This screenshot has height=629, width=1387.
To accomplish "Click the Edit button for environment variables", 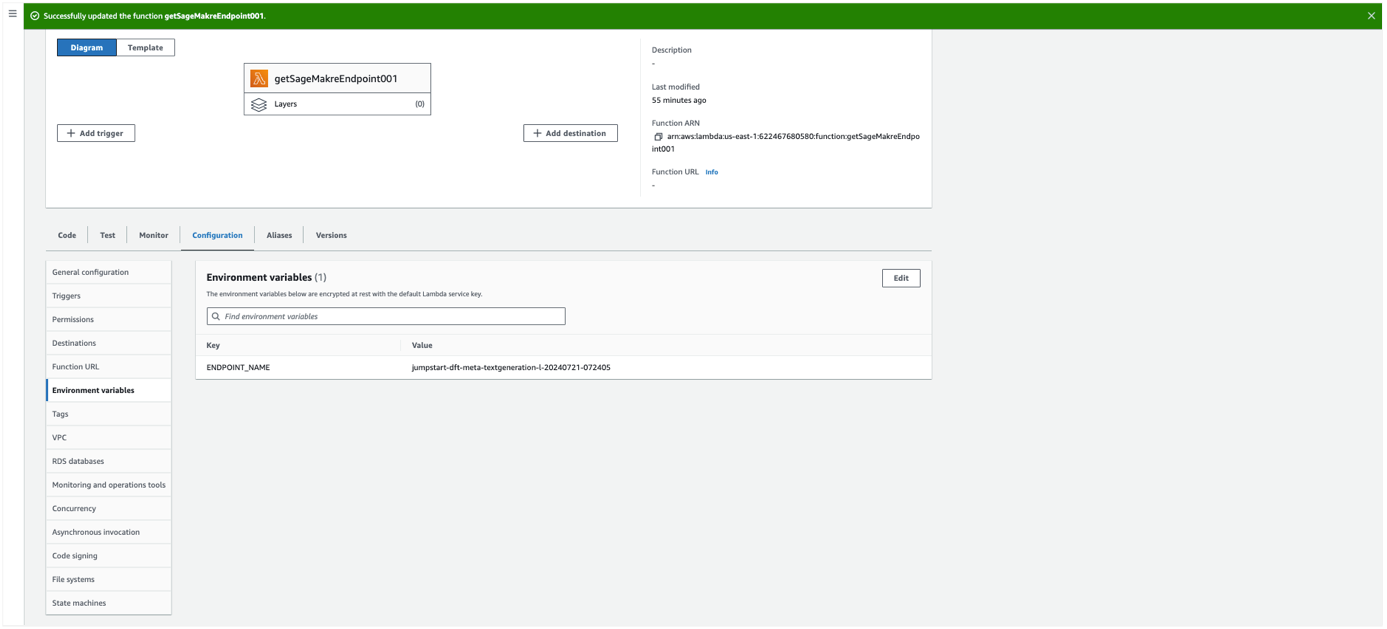I will point(900,278).
